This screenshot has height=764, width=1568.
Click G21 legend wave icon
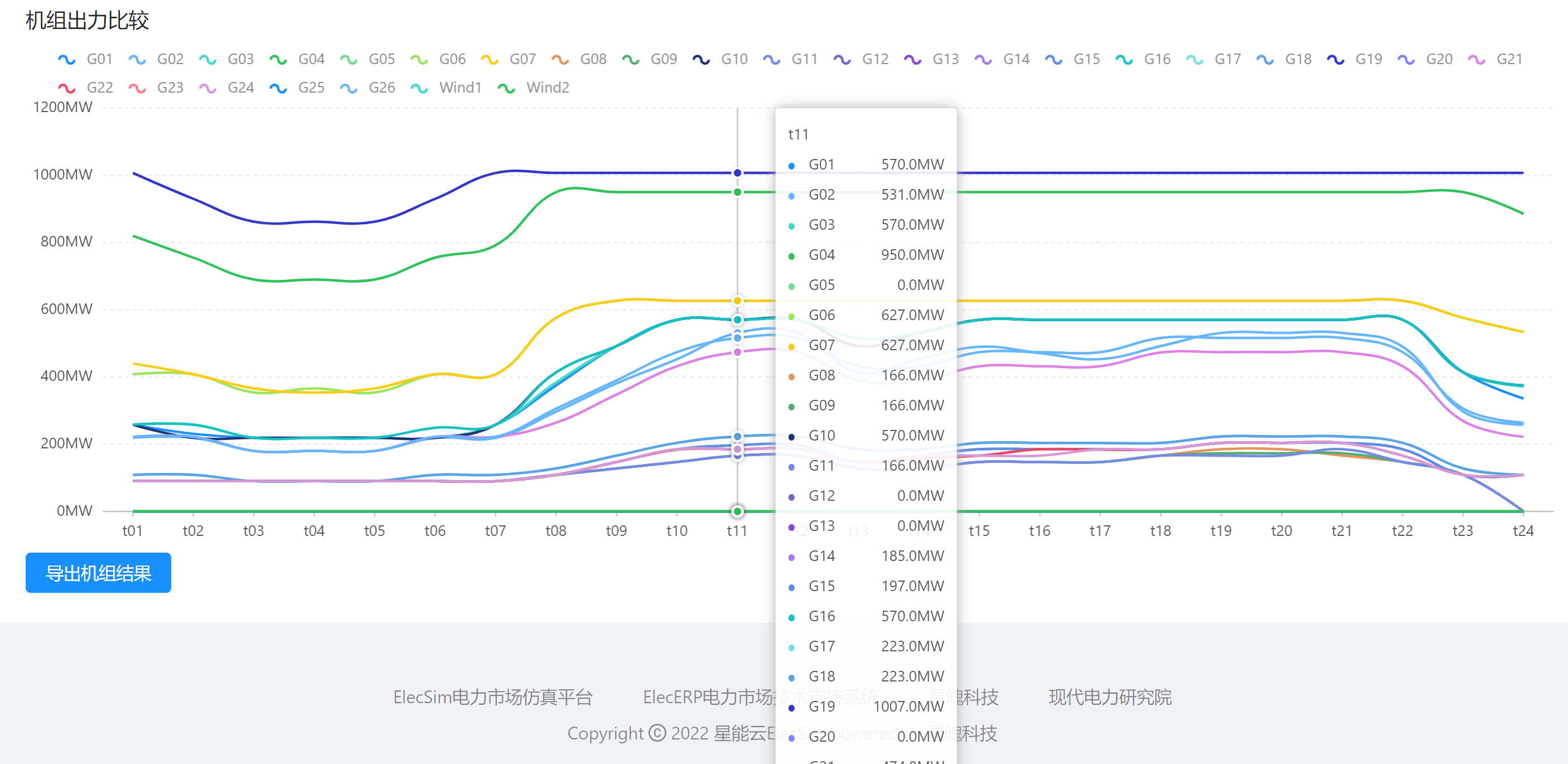tap(1477, 59)
